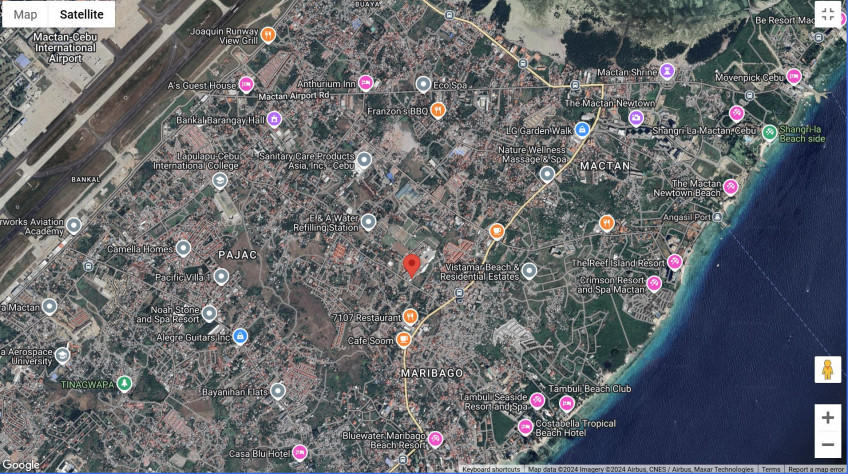Select Lapulapu-Cebu International College marker

[x=220, y=180]
